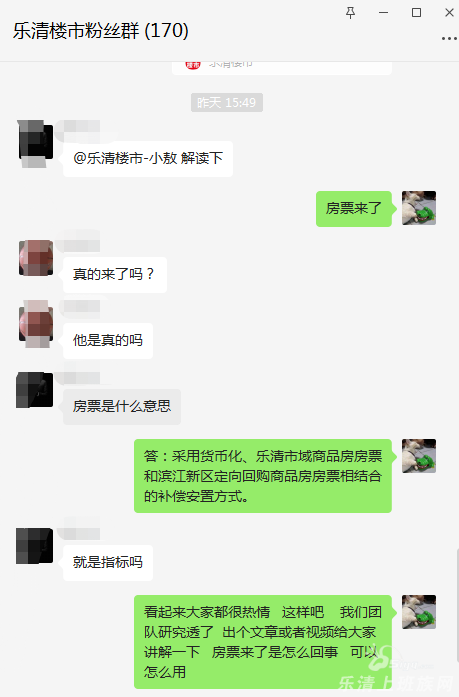The image size is (459, 697).
Task: Select the 答：采用货币化 reply bubble
Action: 263,476
